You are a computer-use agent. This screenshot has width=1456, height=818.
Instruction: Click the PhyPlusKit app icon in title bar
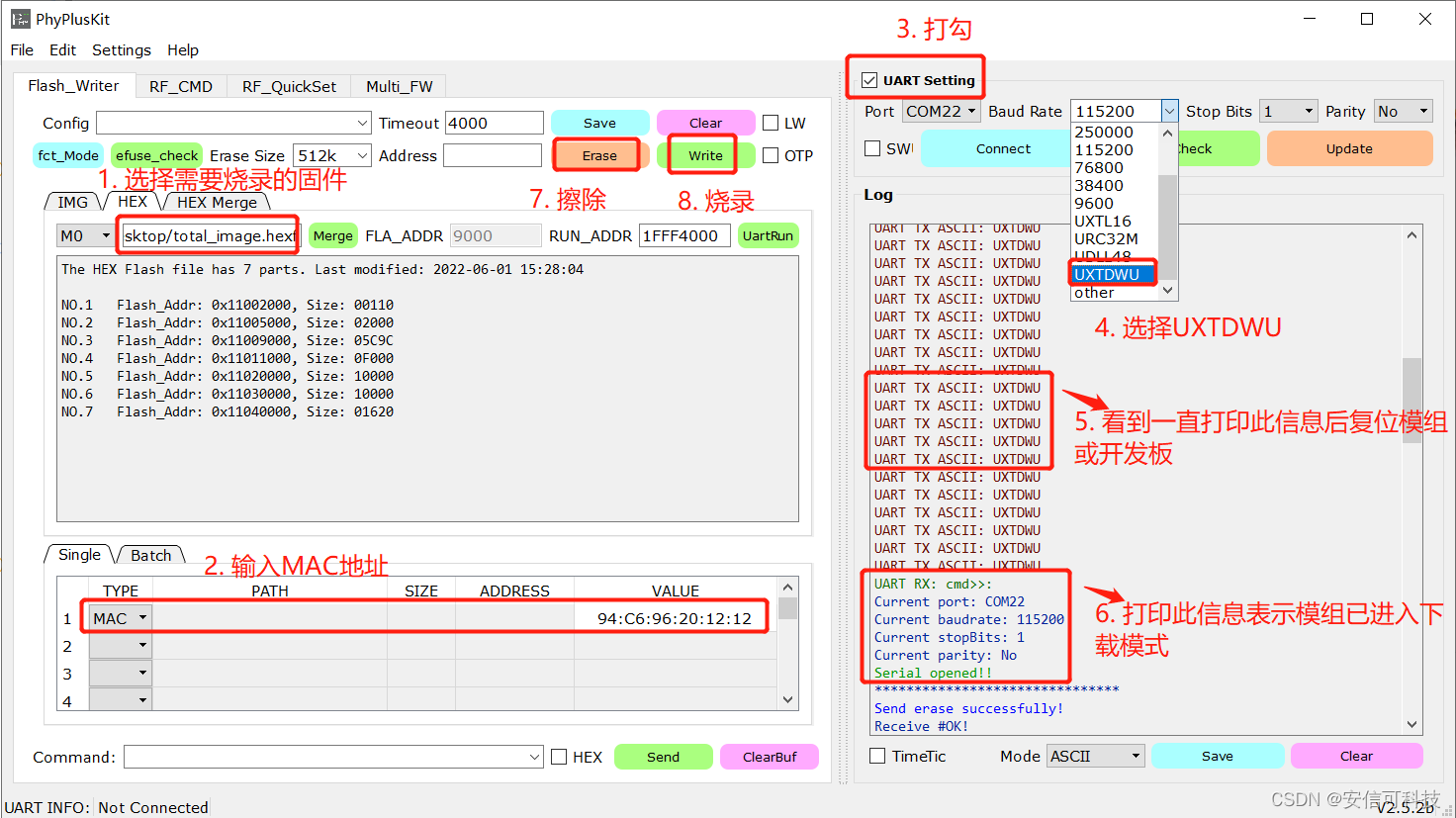[20, 19]
